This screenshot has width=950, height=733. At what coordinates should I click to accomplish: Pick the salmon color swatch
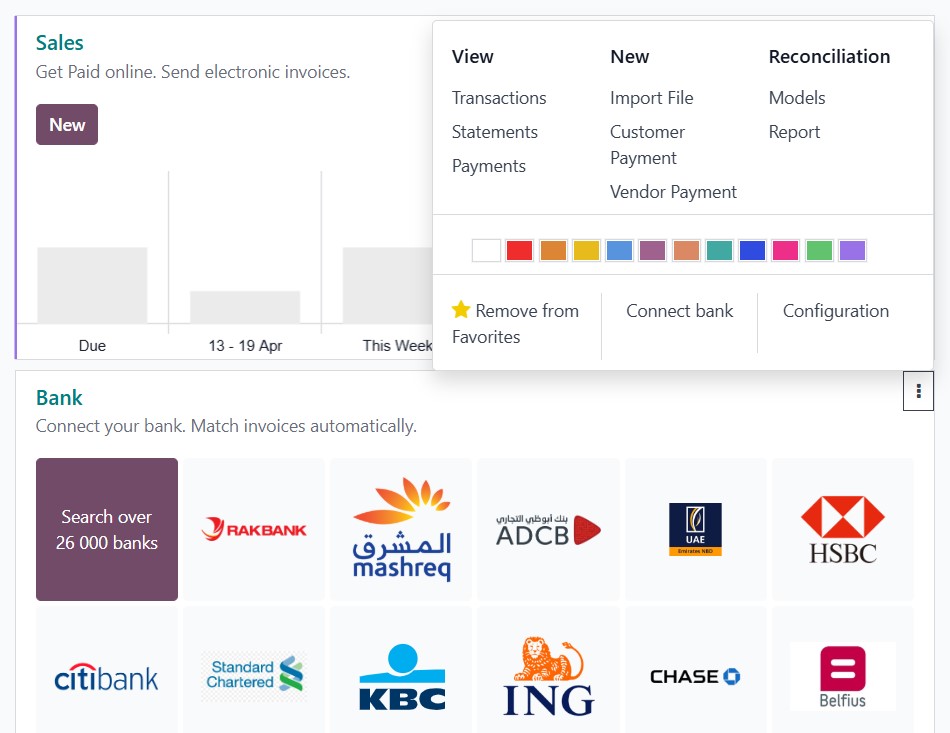[686, 250]
